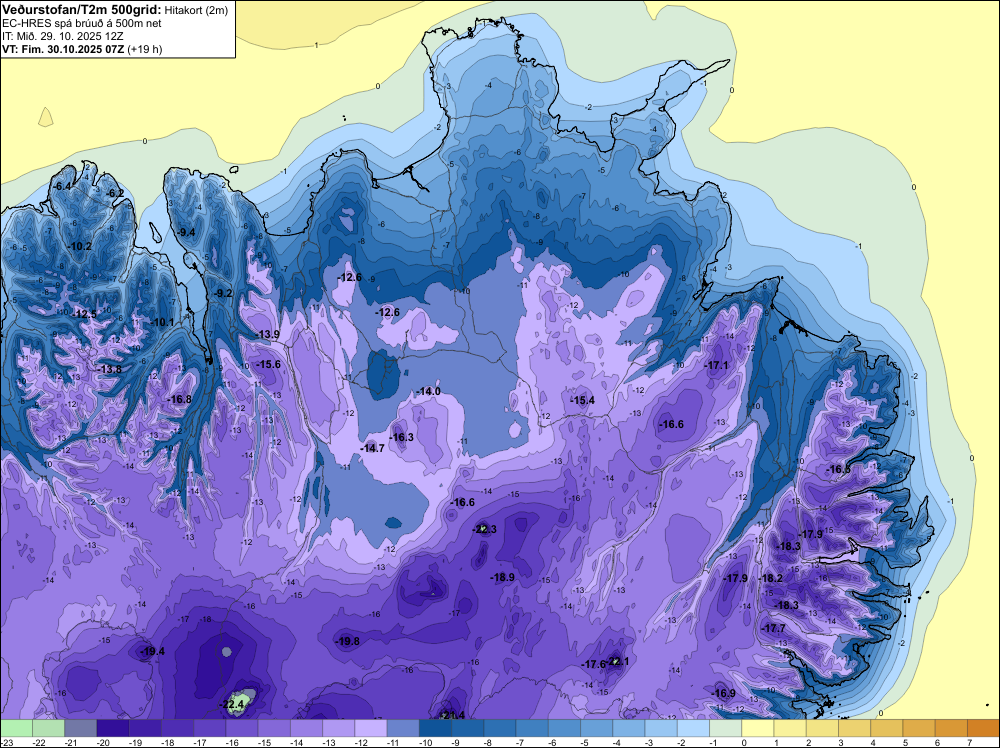Screen dimensions: 1000x748
Task: Click the 'VT: Fim. 30.10.2025 07Z' valid time
Action: [64, 49]
